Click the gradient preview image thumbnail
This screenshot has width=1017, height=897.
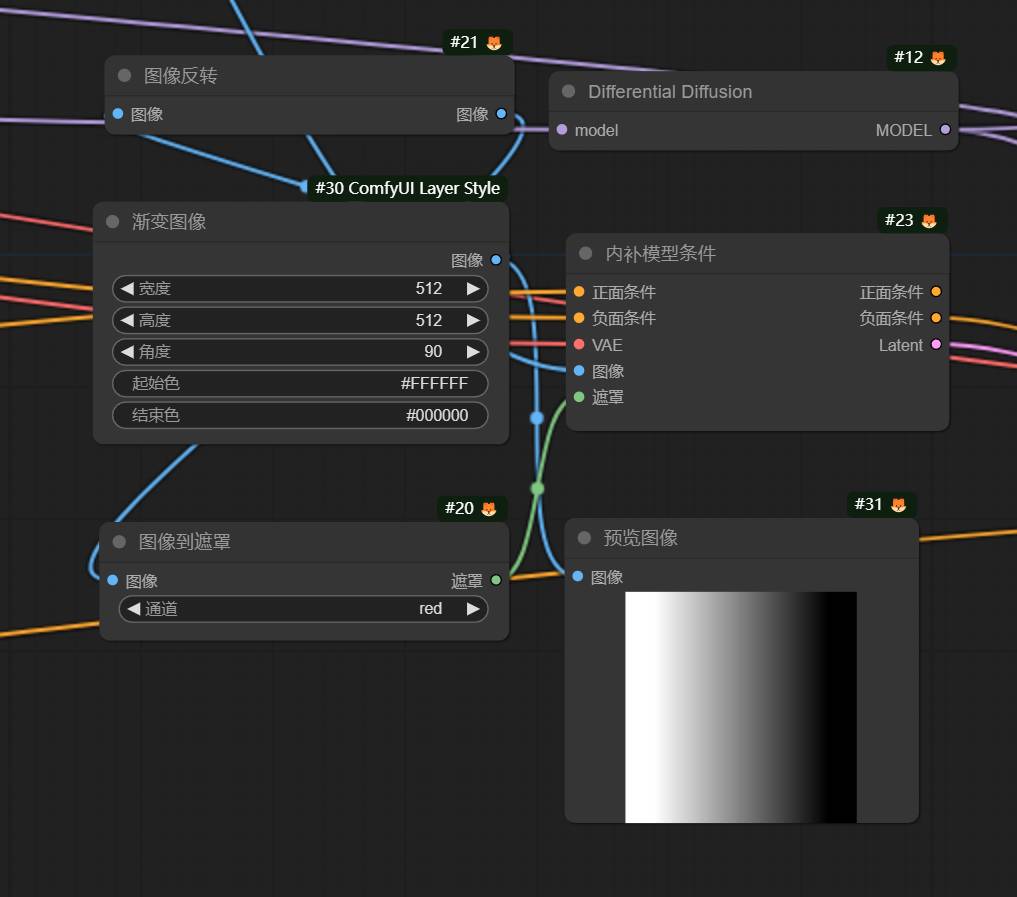(x=740, y=707)
